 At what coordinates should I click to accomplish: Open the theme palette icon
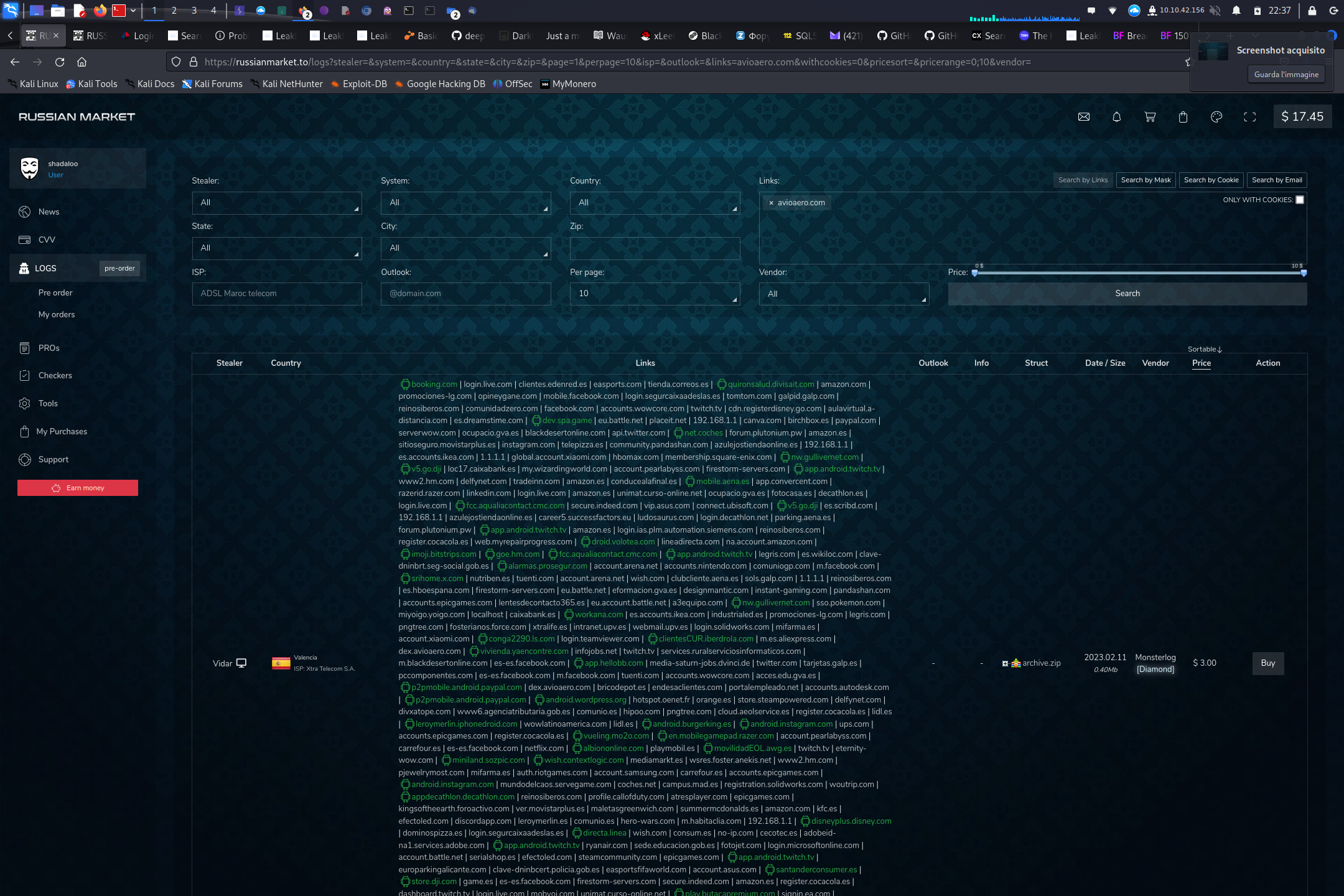tap(1216, 117)
